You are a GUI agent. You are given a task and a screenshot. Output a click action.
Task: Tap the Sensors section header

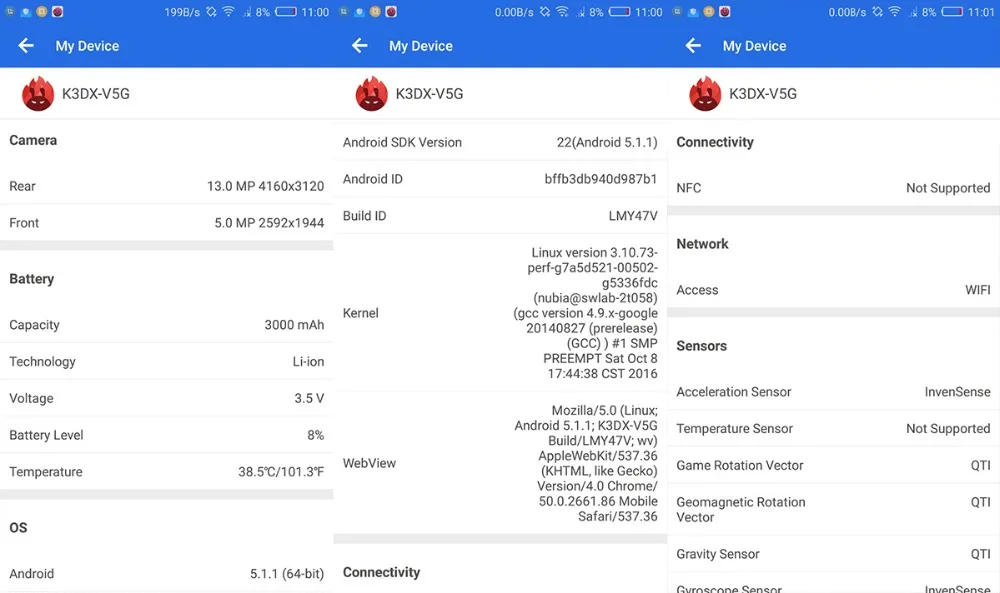[x=702, y=346]
